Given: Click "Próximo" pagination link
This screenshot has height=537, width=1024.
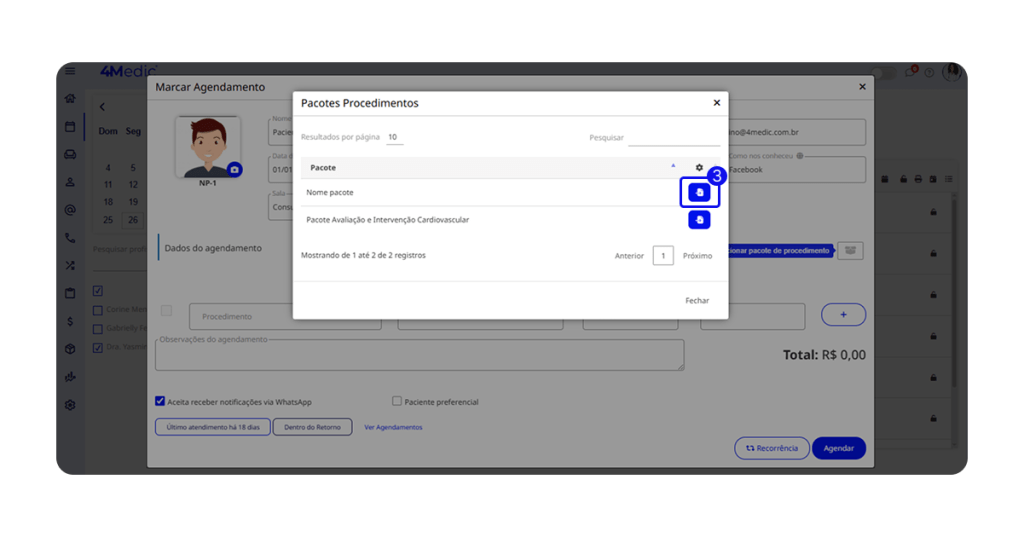Looking at the screenshot, I should coord(697,256).
